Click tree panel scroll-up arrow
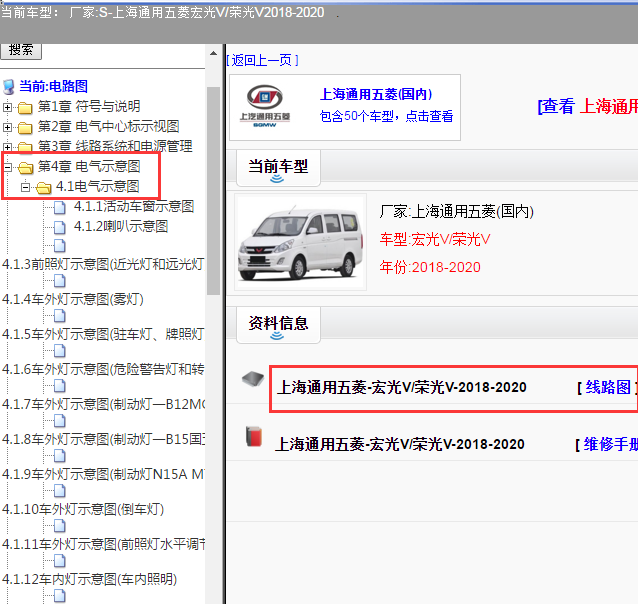 pos(213,53)
